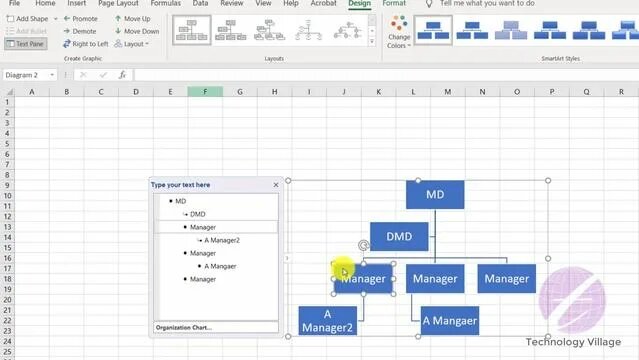Viewport: 639px width, 360px height.
Task: Select A Manager2 entry in text pane
Action: click(222, 240)
